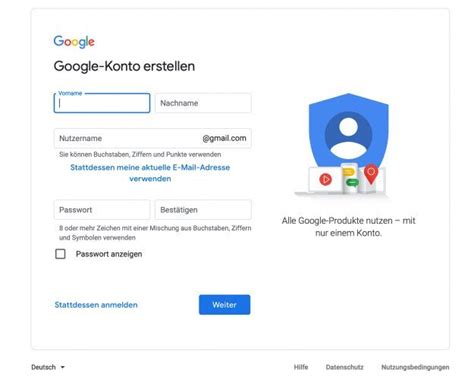
Task: Click the Google logo
Action: [74, 42]
